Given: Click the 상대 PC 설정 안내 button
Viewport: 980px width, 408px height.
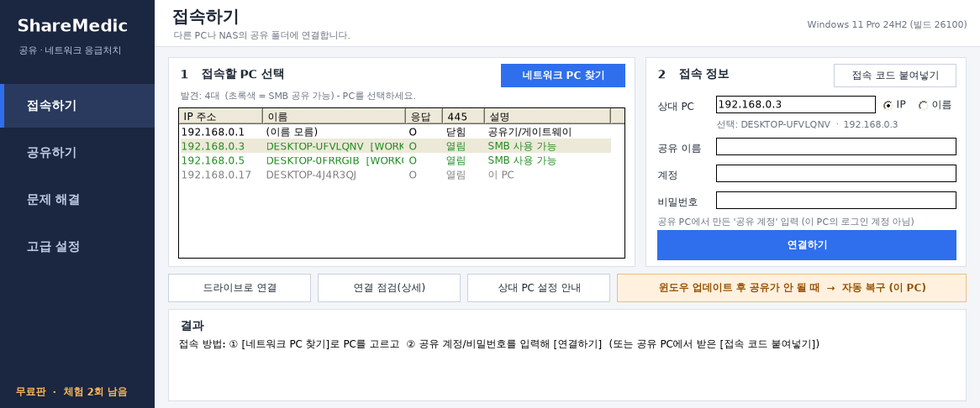Looking at the screenshot, I should [x=538, y=288].
